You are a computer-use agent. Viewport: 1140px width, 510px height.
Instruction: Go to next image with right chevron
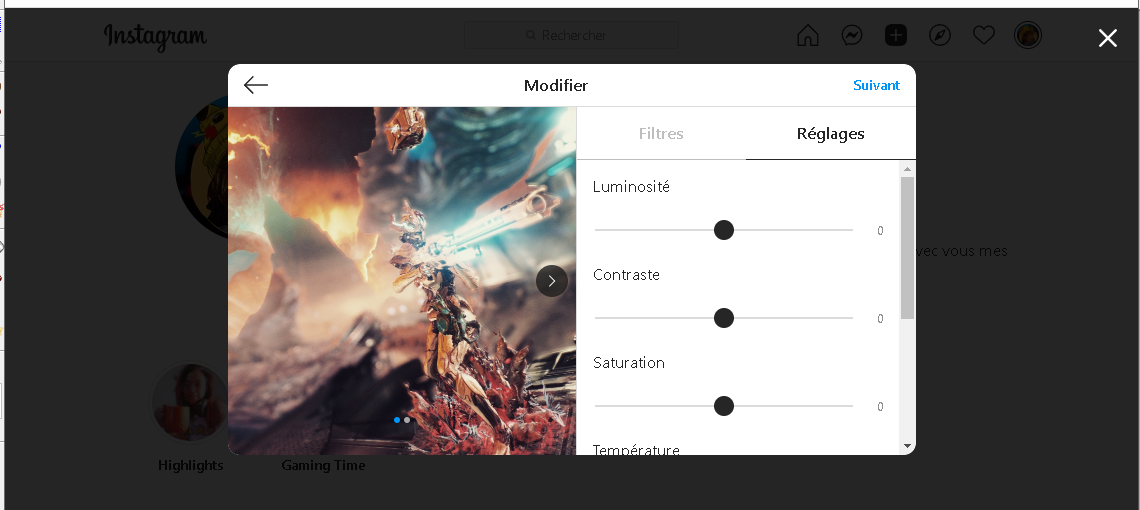pos(552,281)
